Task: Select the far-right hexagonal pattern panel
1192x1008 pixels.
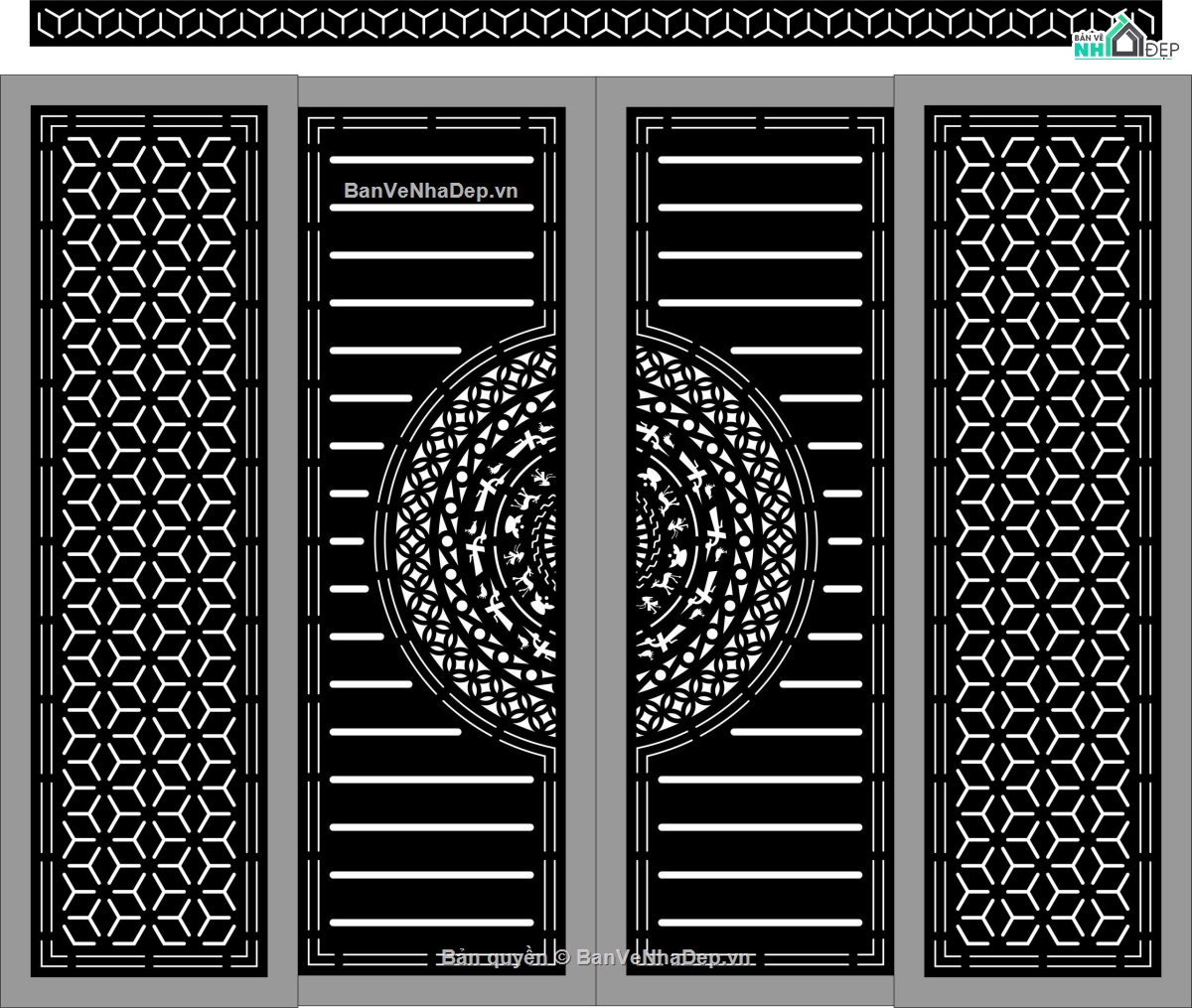Action: pos(1042,541)
